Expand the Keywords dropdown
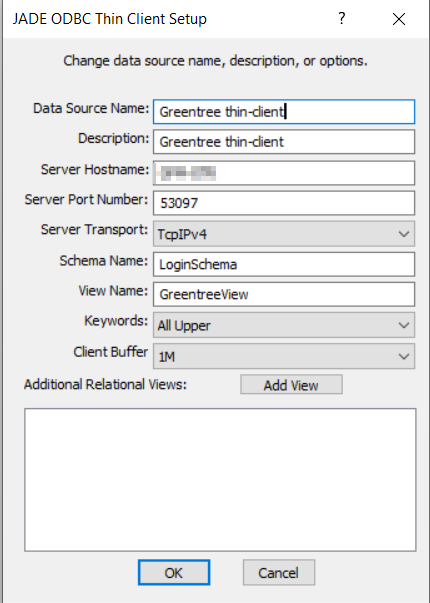Screen dimensions: 430x603 (284, 325)
